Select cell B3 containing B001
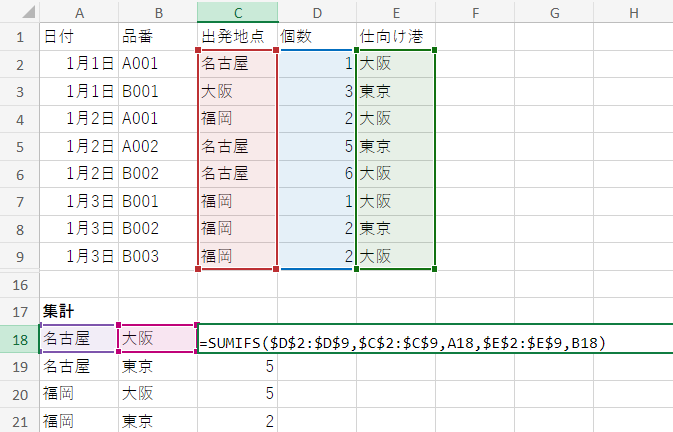The height and width of the screenshot is (432, 673). pyautogui.click(x=158, y=91)
